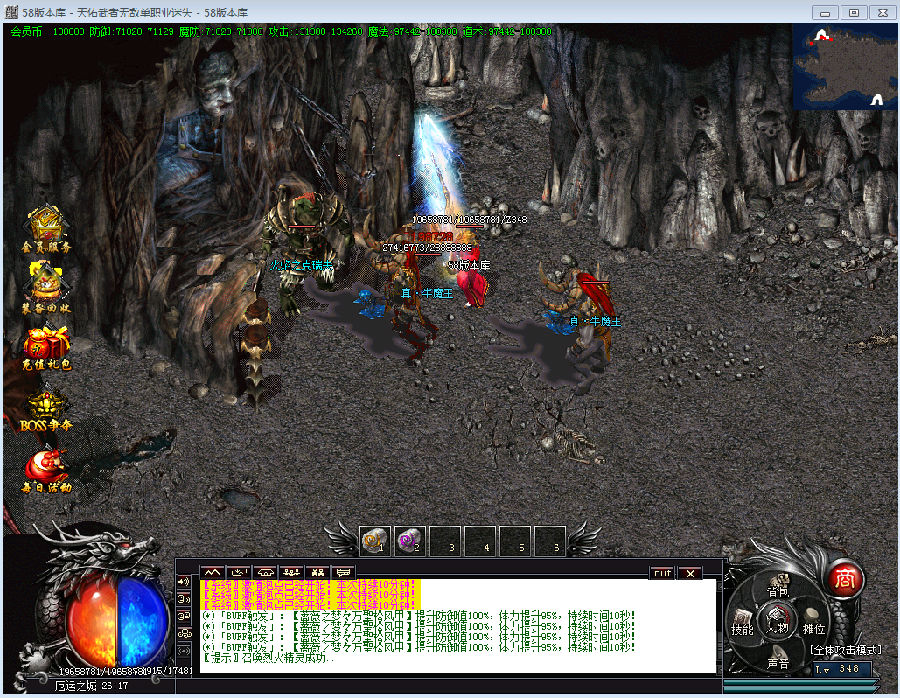
Task: Open the 充值礼包 recharge gift pack
Action: pyautogui.click(x=46, y=348)
